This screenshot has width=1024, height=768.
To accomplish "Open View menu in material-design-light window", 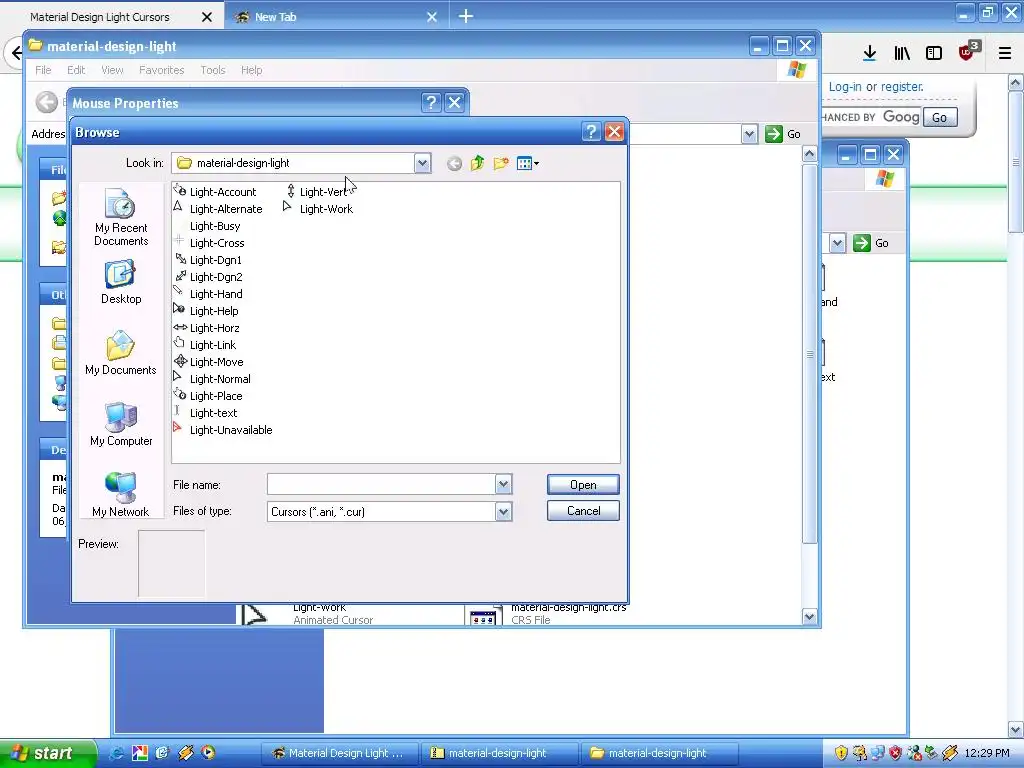I will pyautogui.click(x=112, y=70).
